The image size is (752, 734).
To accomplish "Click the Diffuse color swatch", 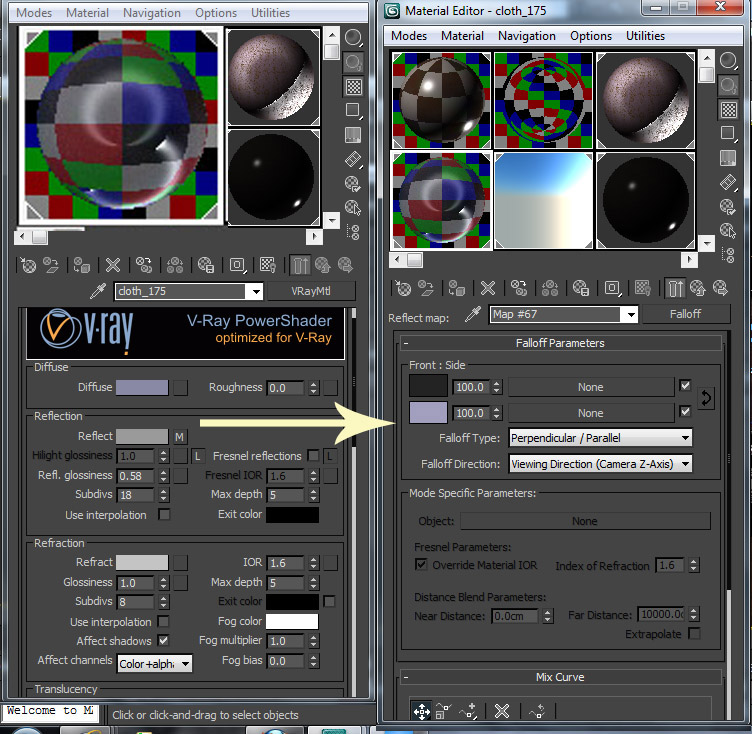I will click(x=141, y=388).
